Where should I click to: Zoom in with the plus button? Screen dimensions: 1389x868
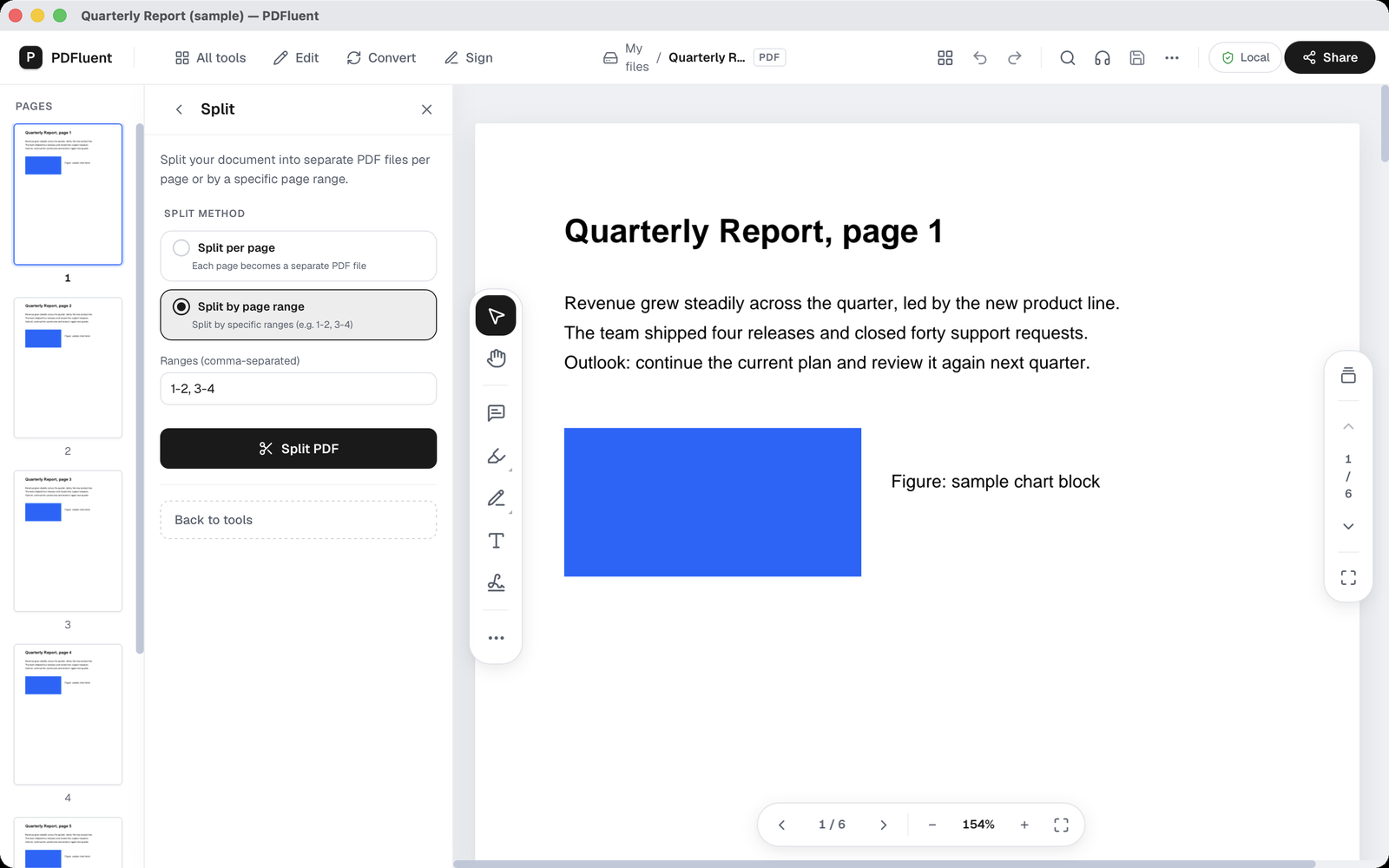(1024, 825)
